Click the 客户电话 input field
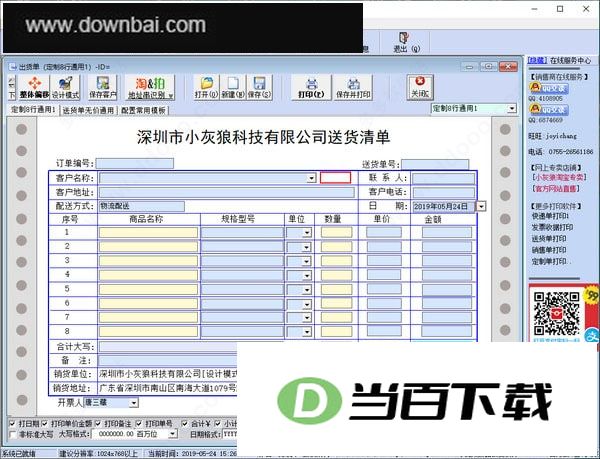This screenshot has height=459, width=600. (443, 192)
